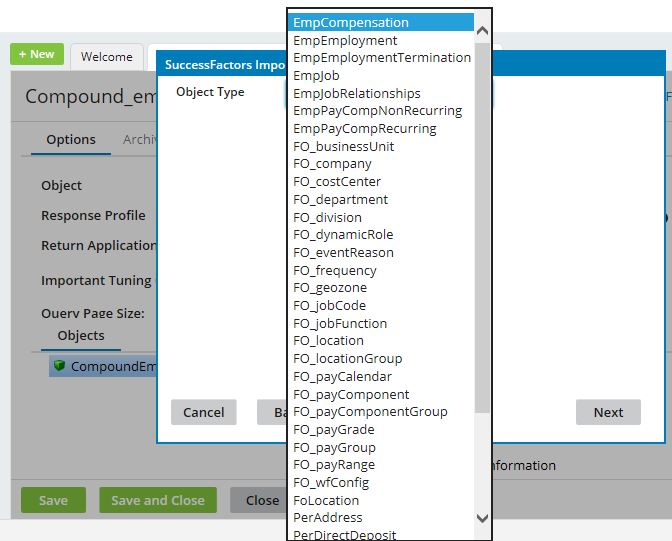
Task: Choose the FO_company option
Action: (381, 164)
